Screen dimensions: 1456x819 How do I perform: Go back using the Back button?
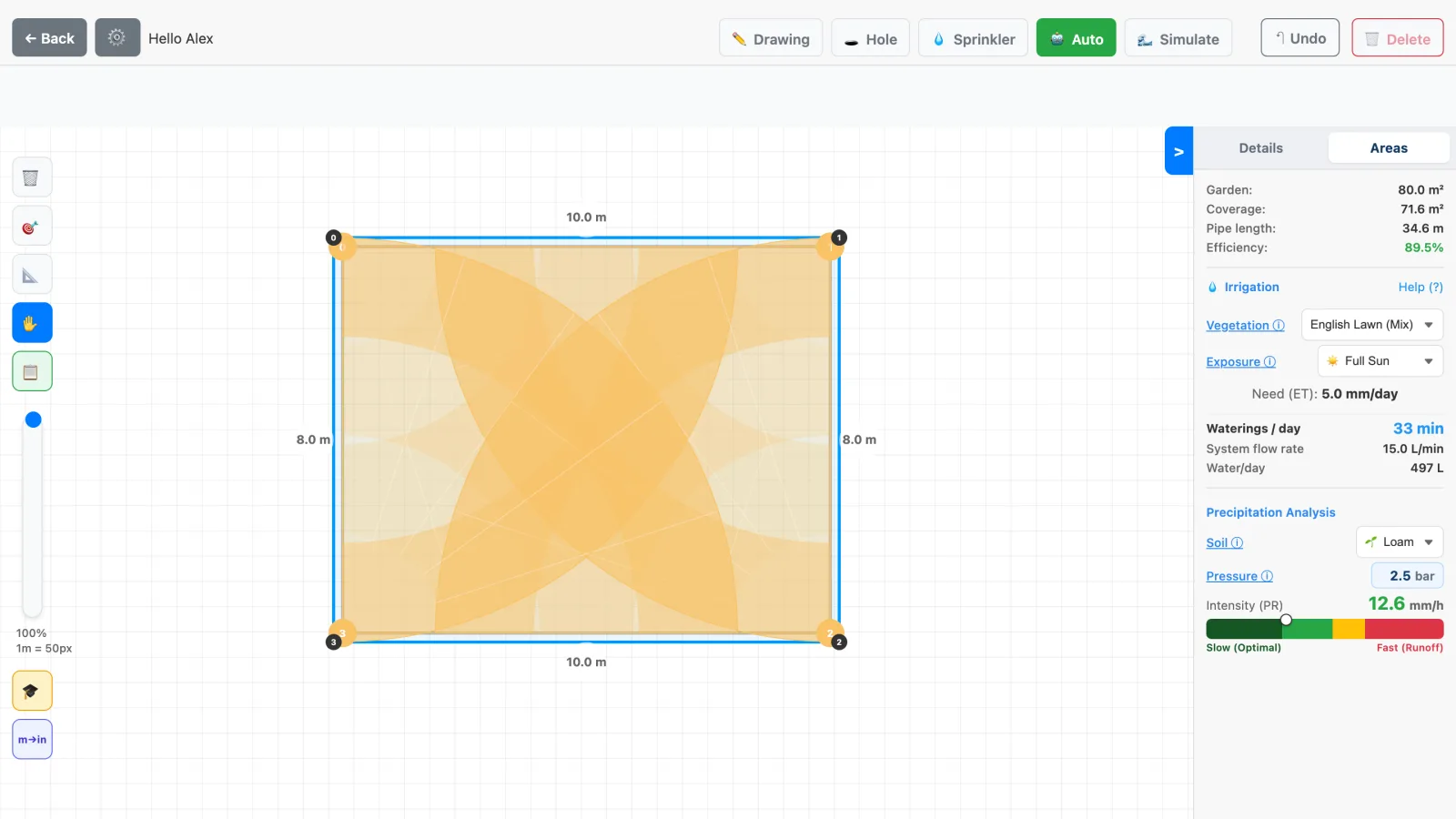point(49,38)
